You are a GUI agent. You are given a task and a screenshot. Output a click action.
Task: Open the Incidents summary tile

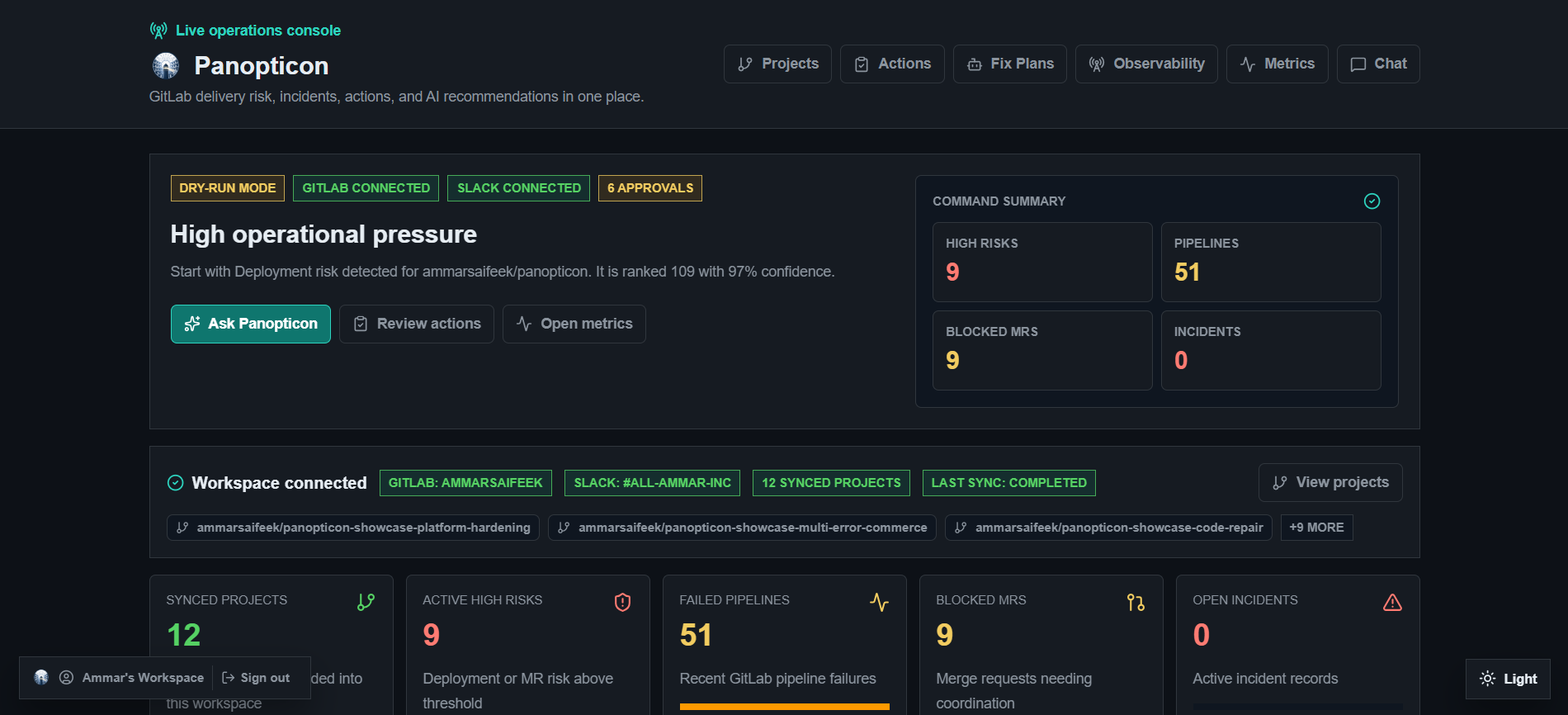(x=1271, y=350)
